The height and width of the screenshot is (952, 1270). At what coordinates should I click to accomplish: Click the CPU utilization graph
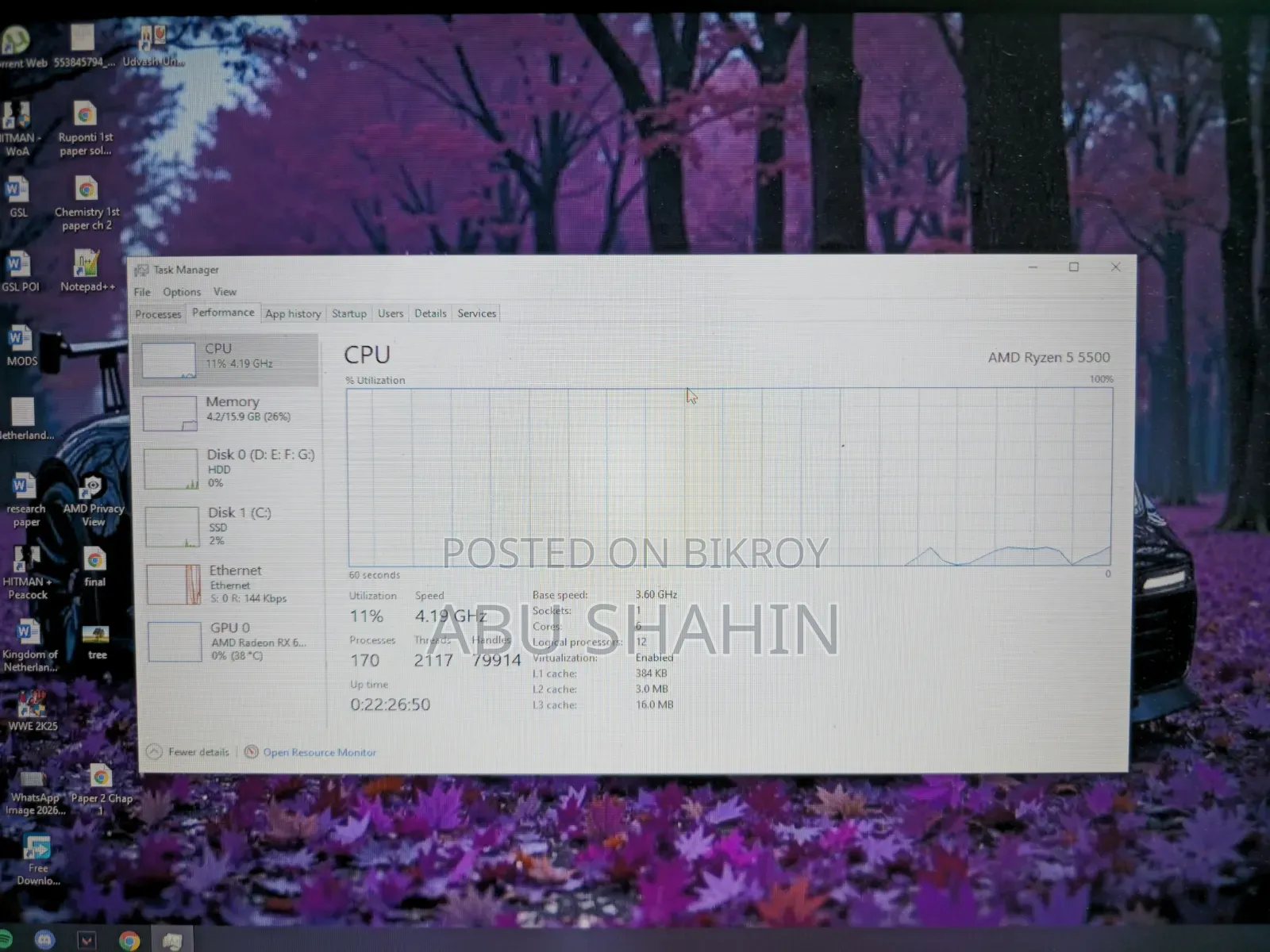(729, 477)
